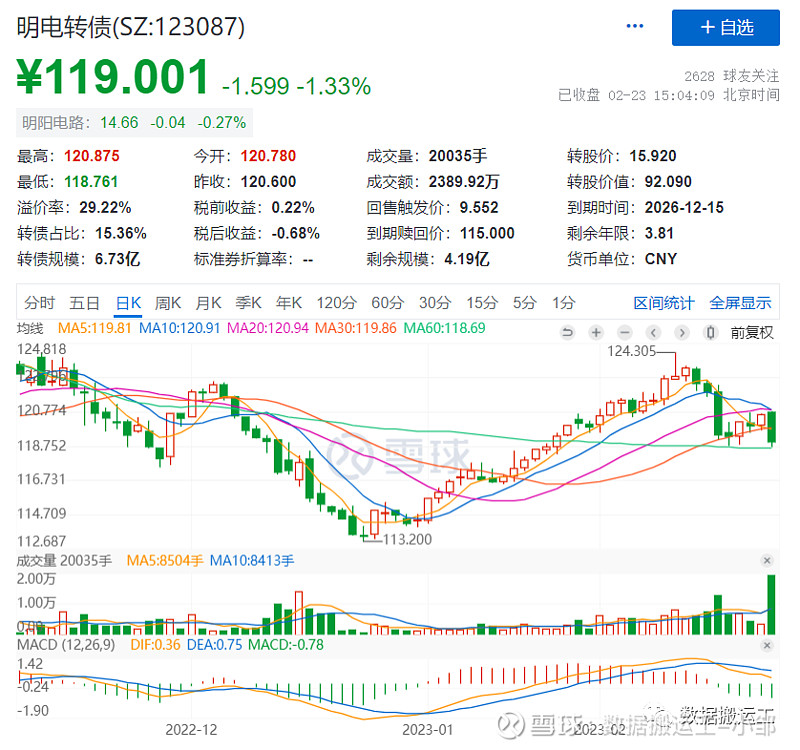Screen dimensions: 800x750
Task: Click the 转股价 value 15.920
Action: point(653,156)
